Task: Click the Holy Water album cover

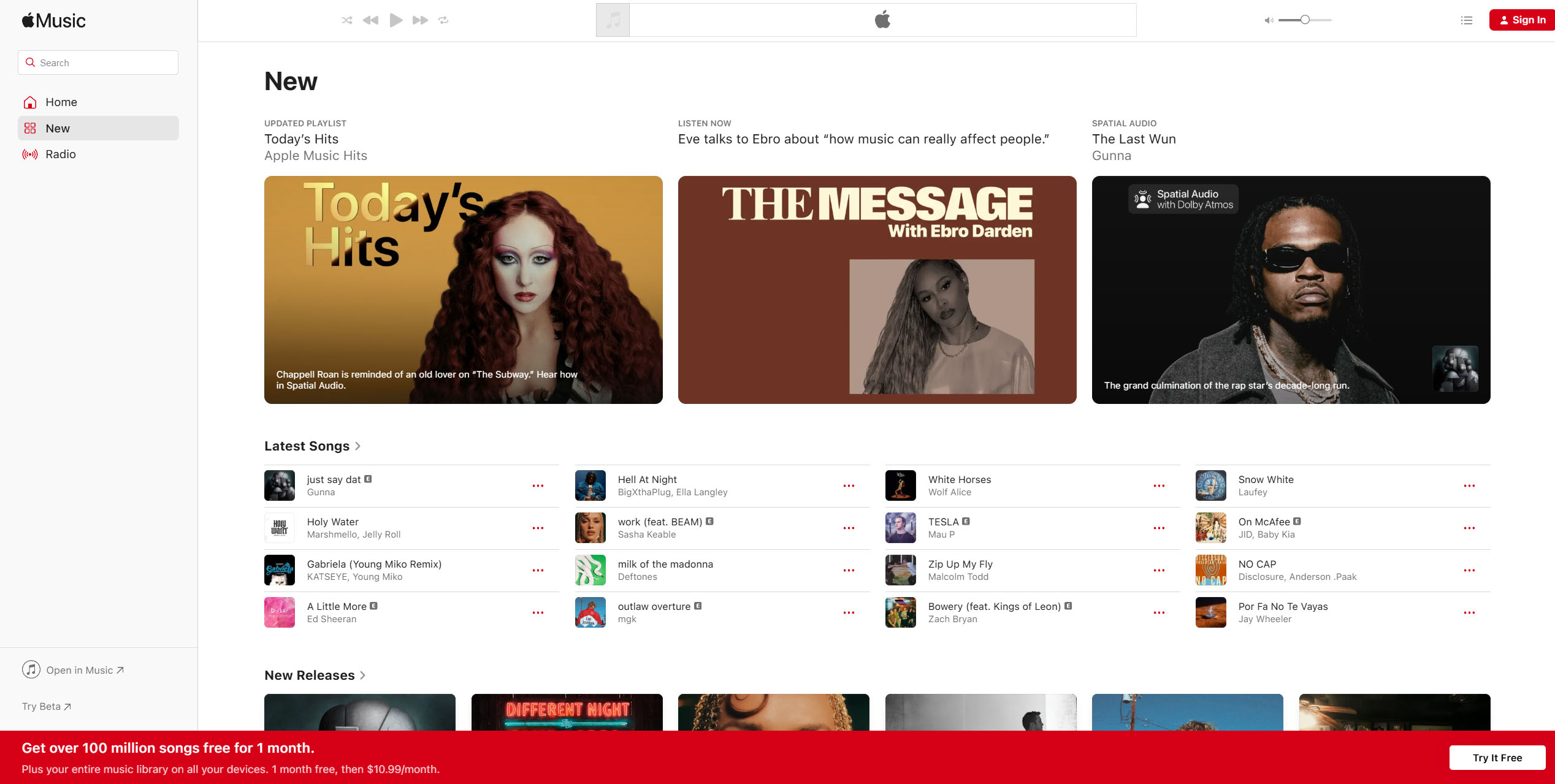Action: (x=280, y=528)
